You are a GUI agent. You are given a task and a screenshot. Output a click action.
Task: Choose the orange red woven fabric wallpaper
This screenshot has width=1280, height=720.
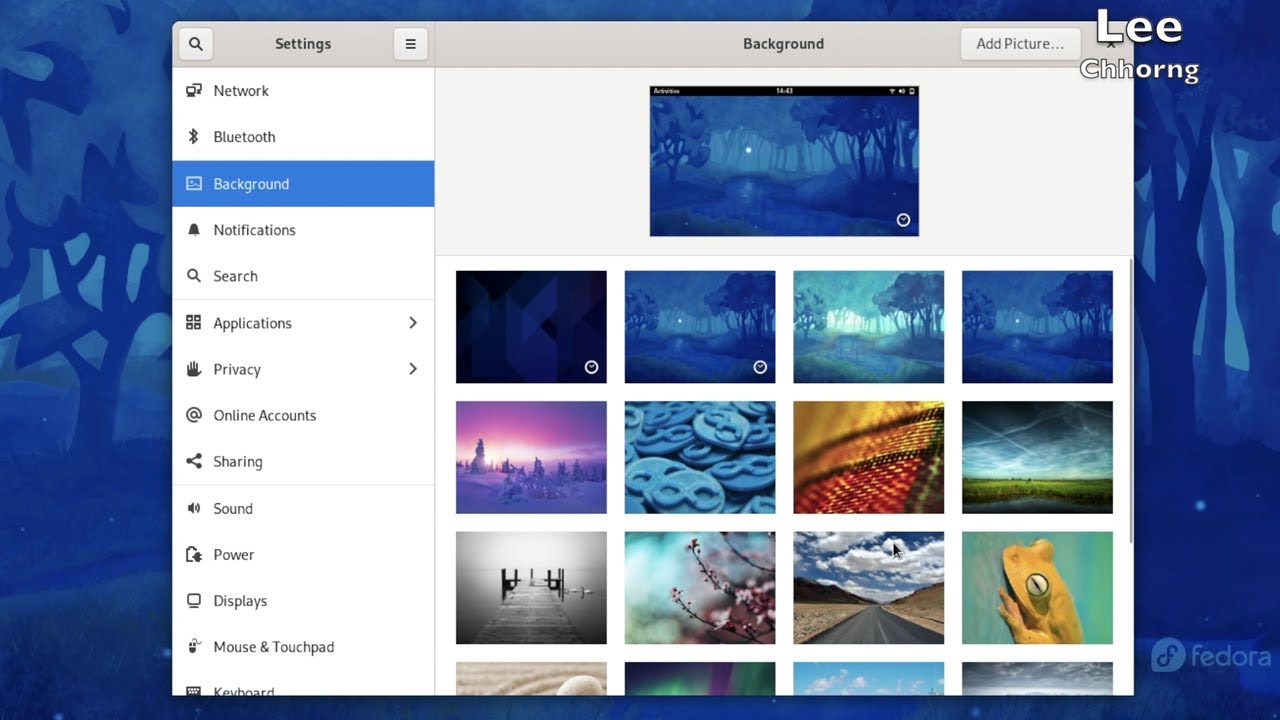[x=868, y=457]
